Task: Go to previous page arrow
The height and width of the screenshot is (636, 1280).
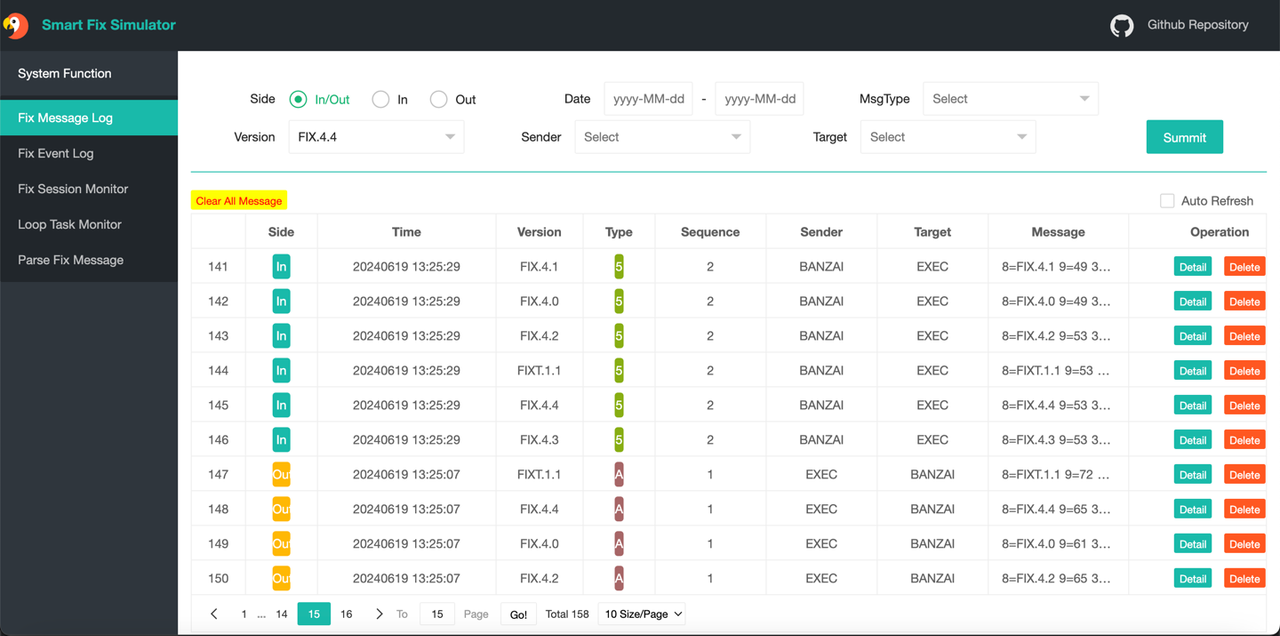Action: tap(214, 614)
